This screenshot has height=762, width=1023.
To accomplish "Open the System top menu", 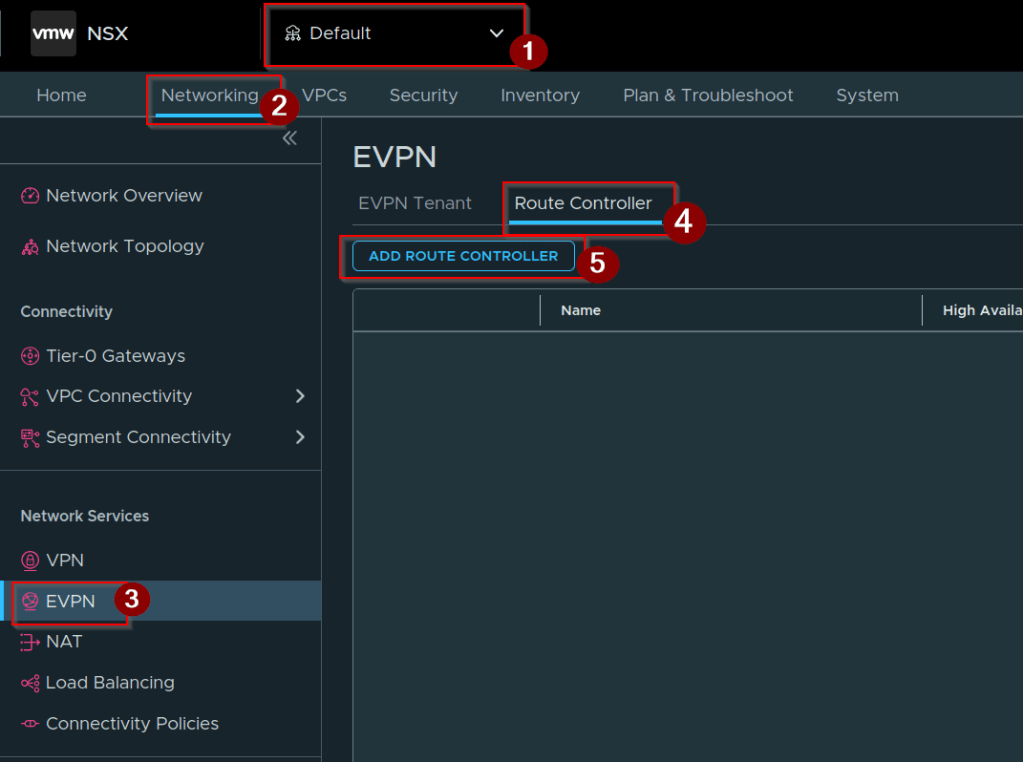I will pyautogui.click(x=867, y=95).
